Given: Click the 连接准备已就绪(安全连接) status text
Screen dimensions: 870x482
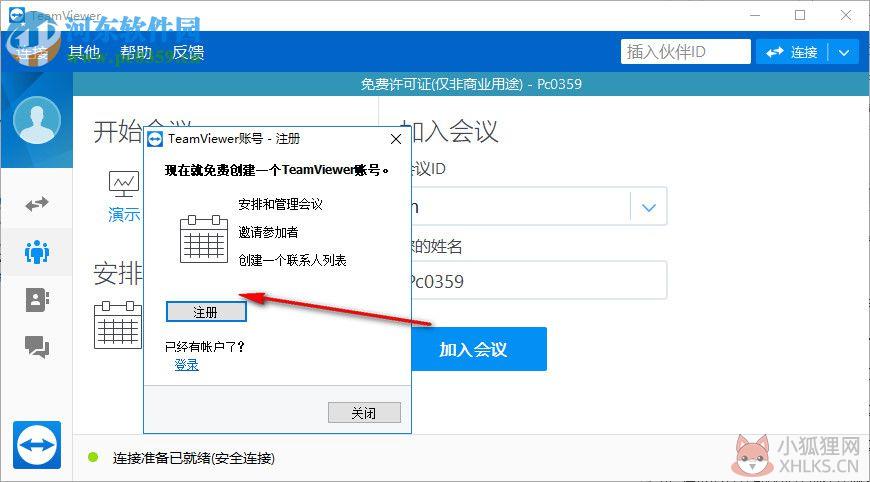Looking at the screenshot, I should (x=194, y=458).
